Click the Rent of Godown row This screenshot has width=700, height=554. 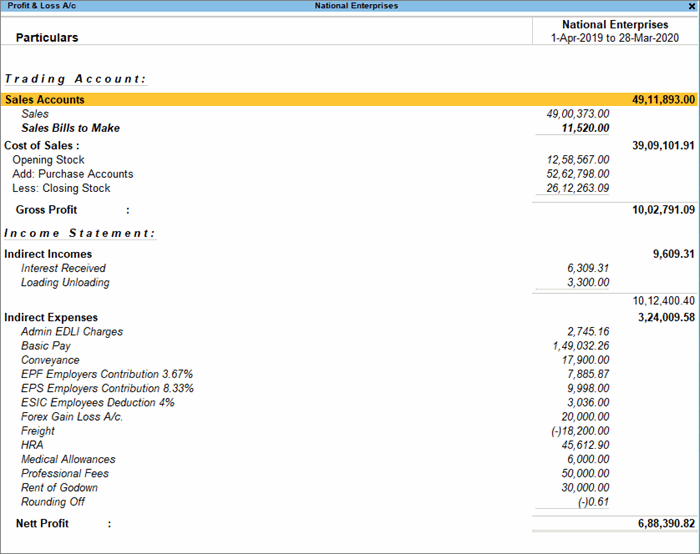coord(61,487)
